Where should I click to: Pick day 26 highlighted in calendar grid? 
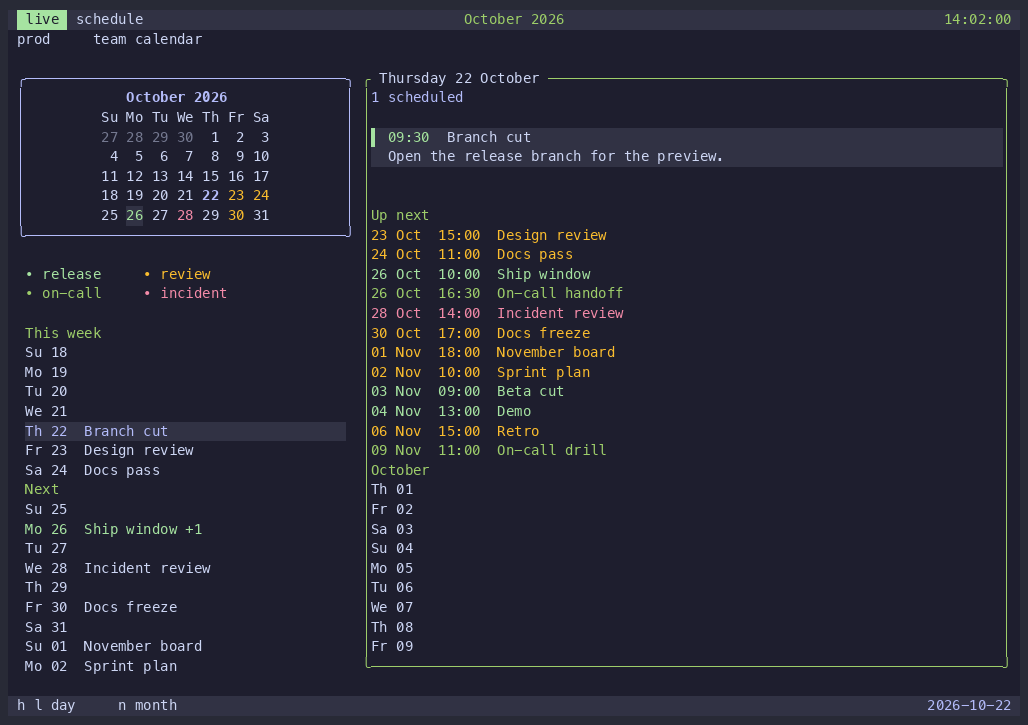tap(134, 215)
